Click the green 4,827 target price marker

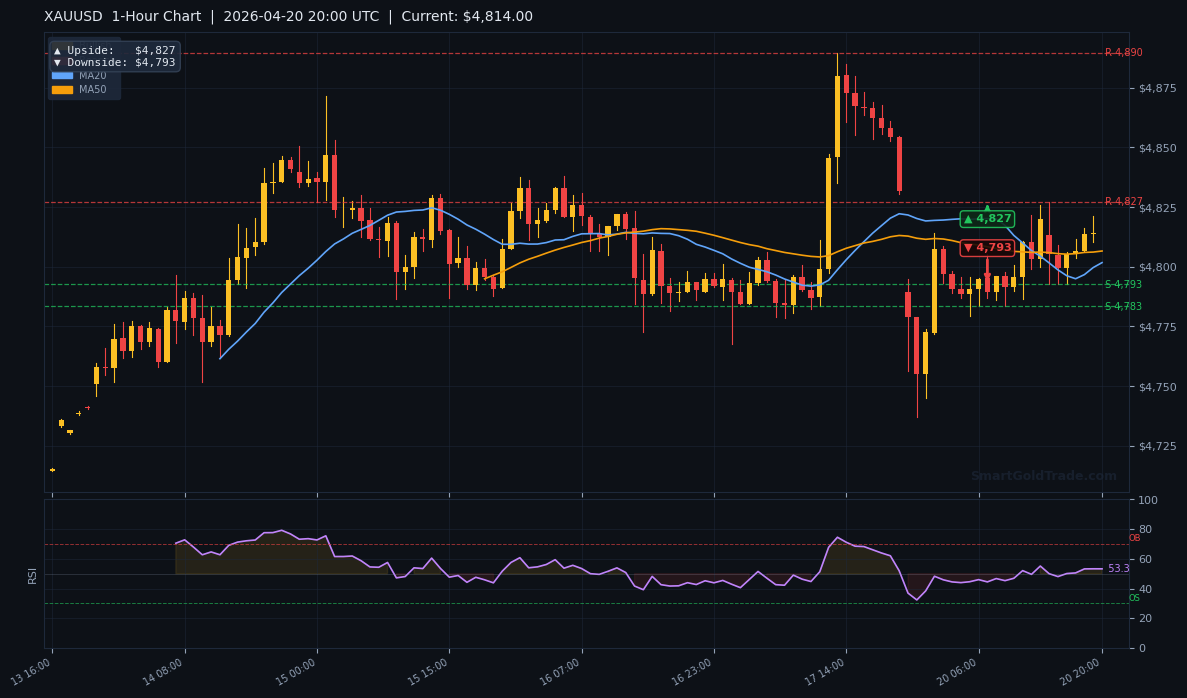(987, 218)
